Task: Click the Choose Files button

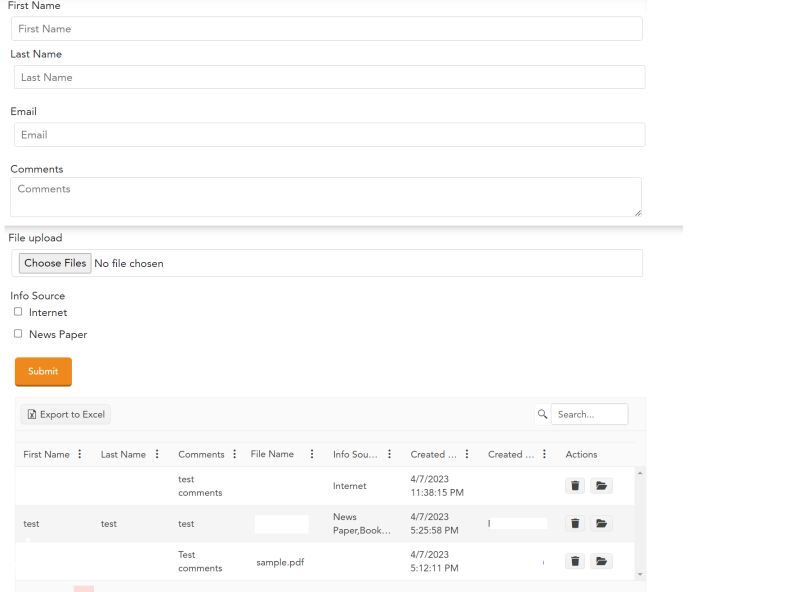Action: tap(55, 263)
